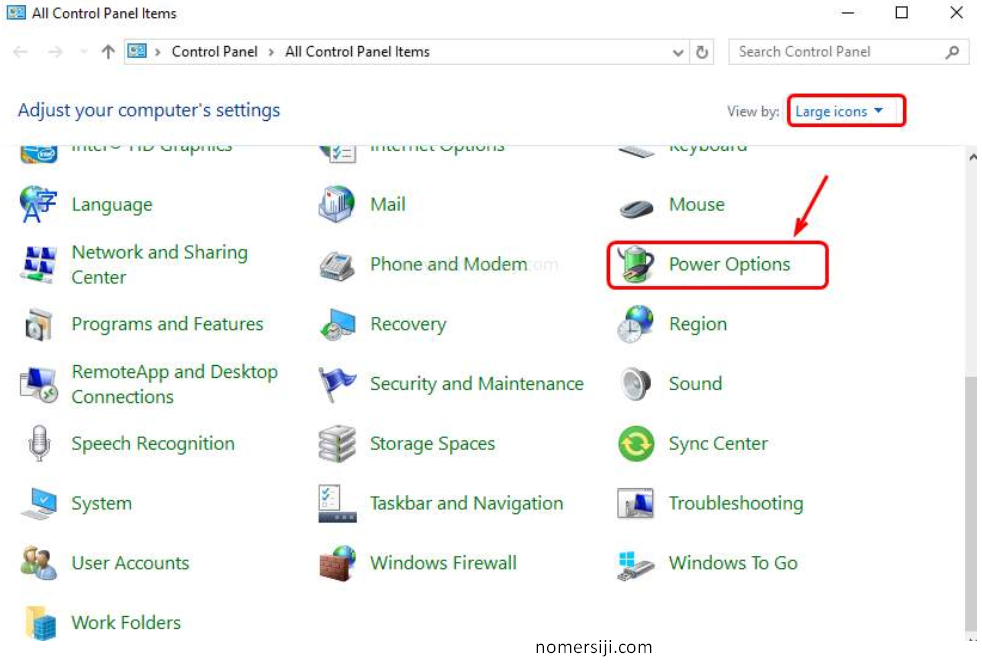Go up one level with the up arrow
This screenshot has width=982, height=667.
[x=108, y=52]
